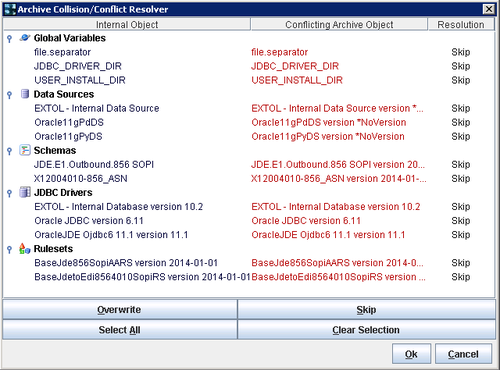Screen dimensions: 500x370
Task: Click the Schemas tree icon
Action: [25, 150]
